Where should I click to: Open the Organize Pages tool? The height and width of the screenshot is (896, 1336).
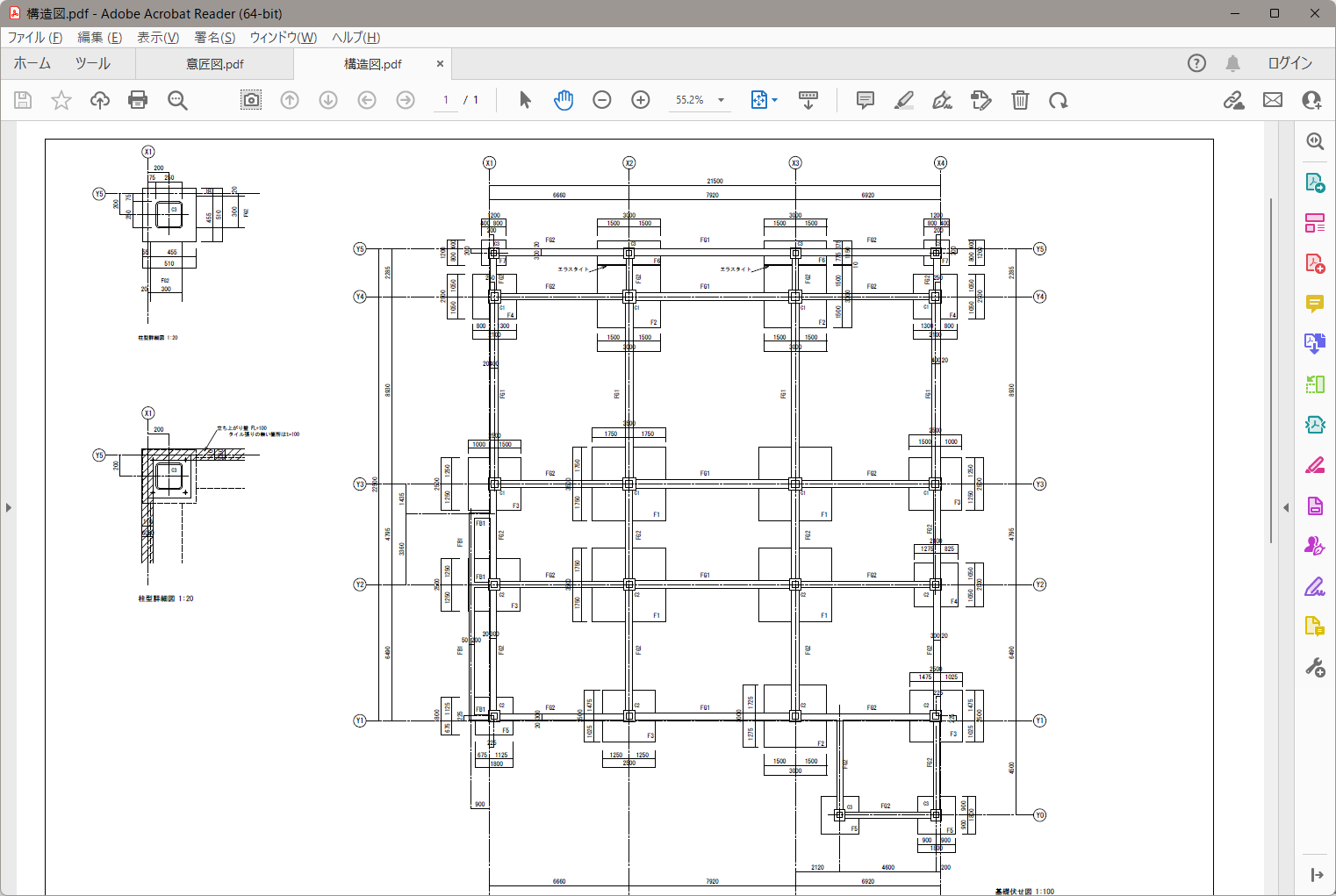click(x=1315, y=223)
